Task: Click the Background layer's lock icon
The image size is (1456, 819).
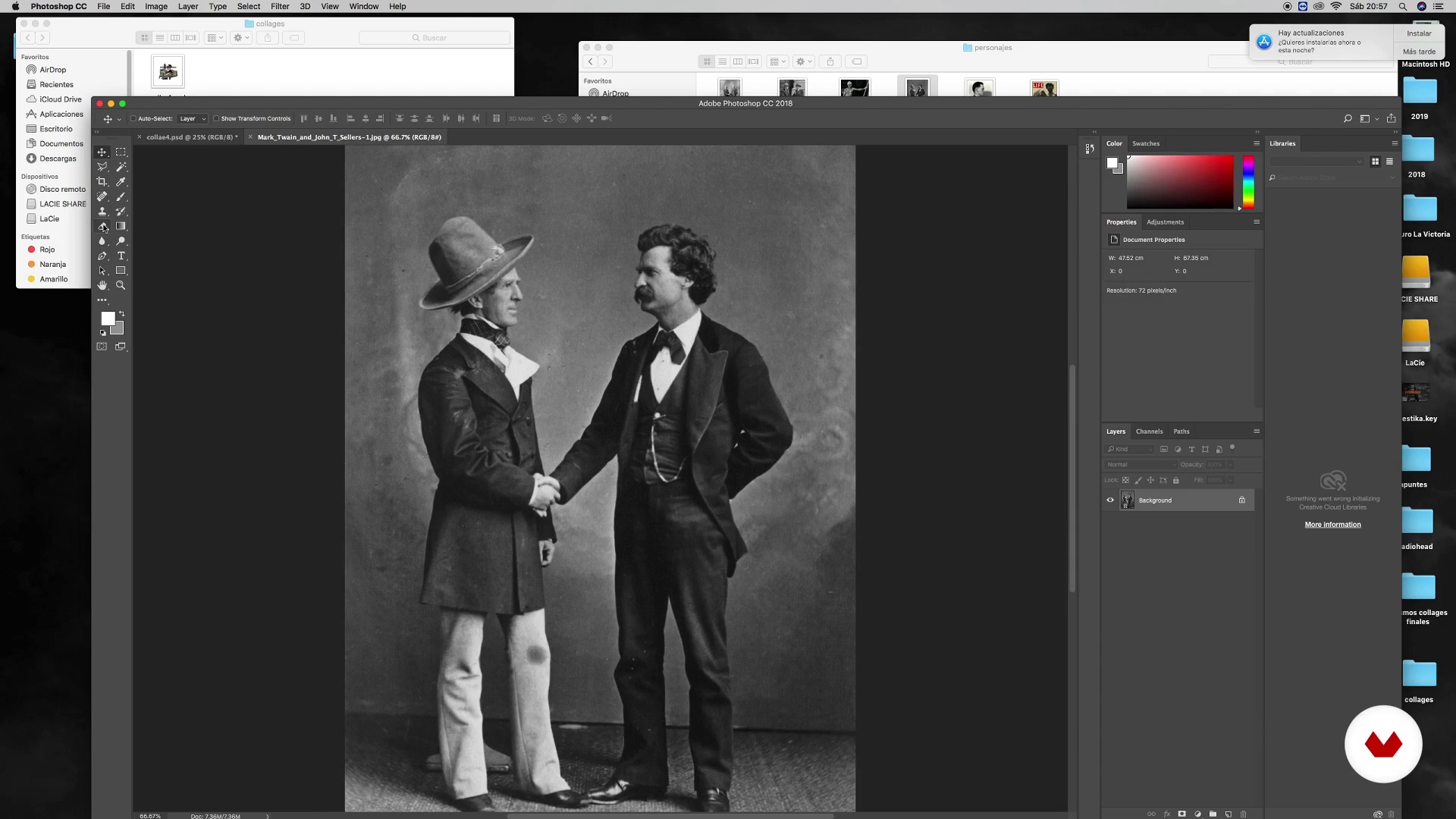Action: pyautogui.click(x=1242, y=500)
